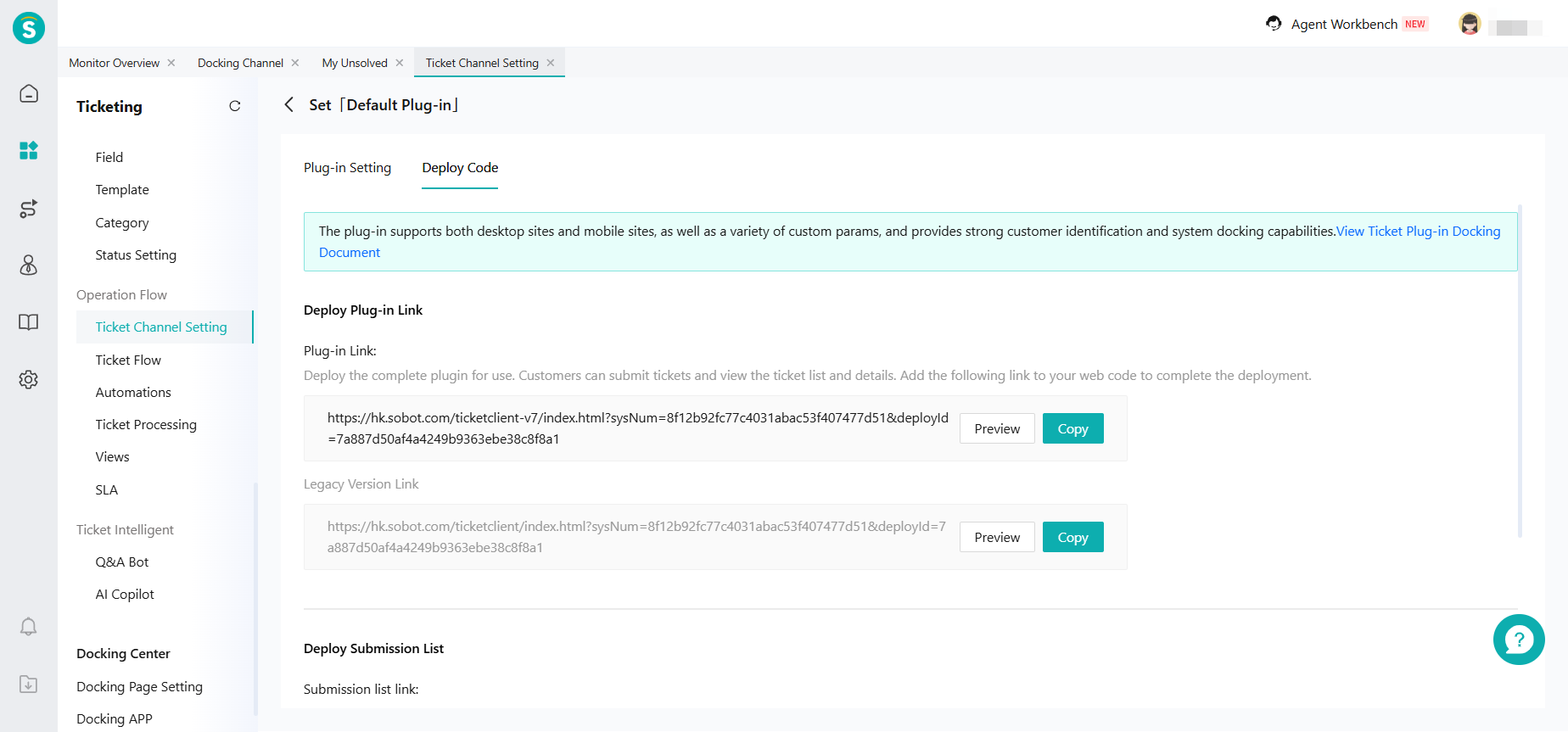
Task: Refresh the Ticketing menu
Action: 235,106
